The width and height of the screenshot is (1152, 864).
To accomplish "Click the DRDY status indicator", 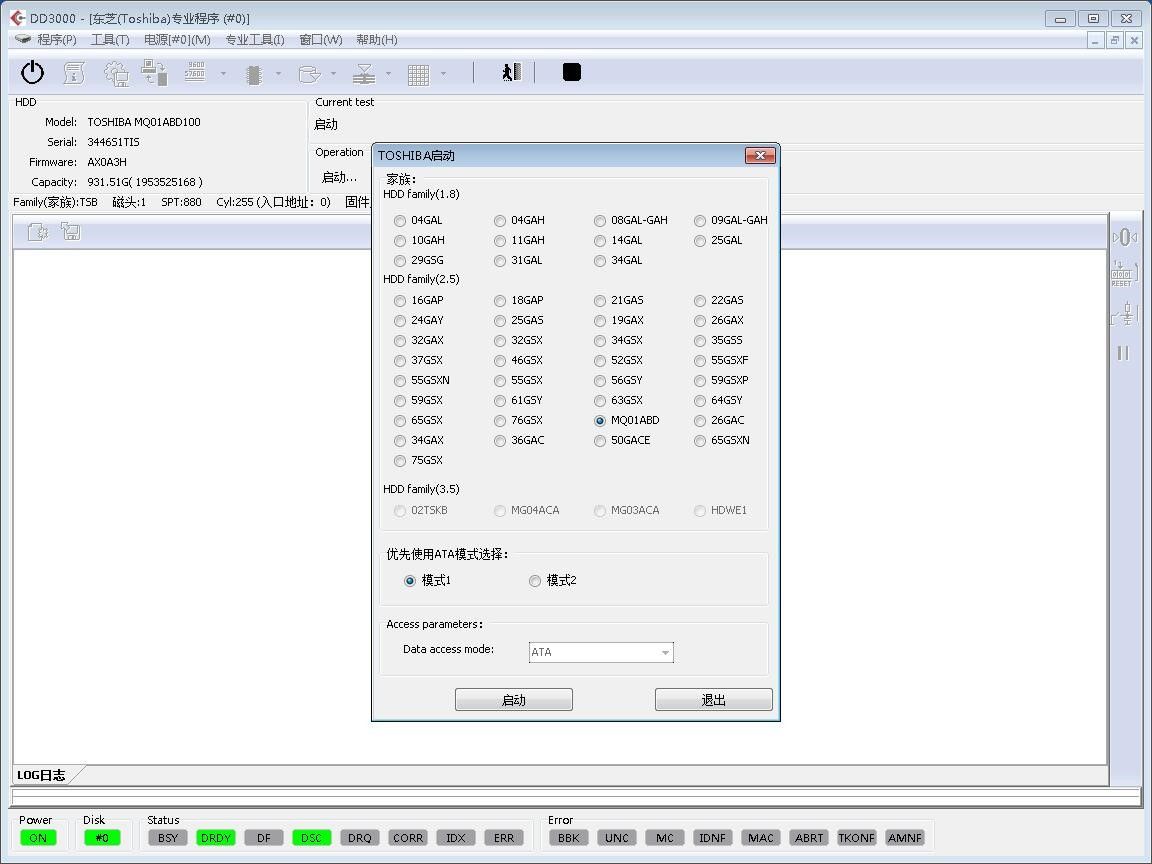I will pyautogui.click(x=216, y=838).
